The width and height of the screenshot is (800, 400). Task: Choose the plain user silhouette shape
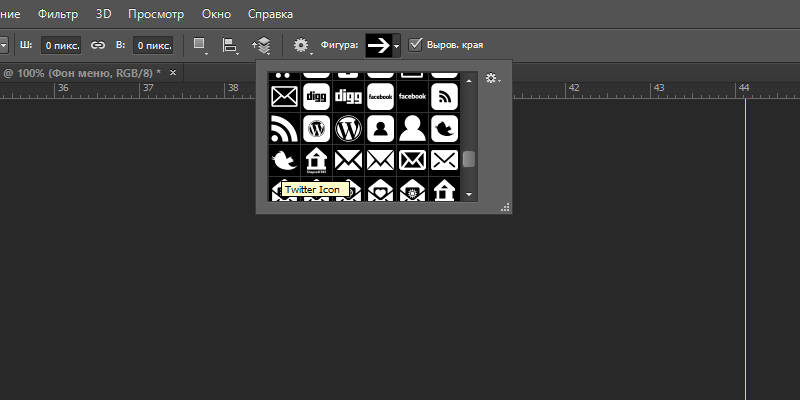tap(412, 128)
